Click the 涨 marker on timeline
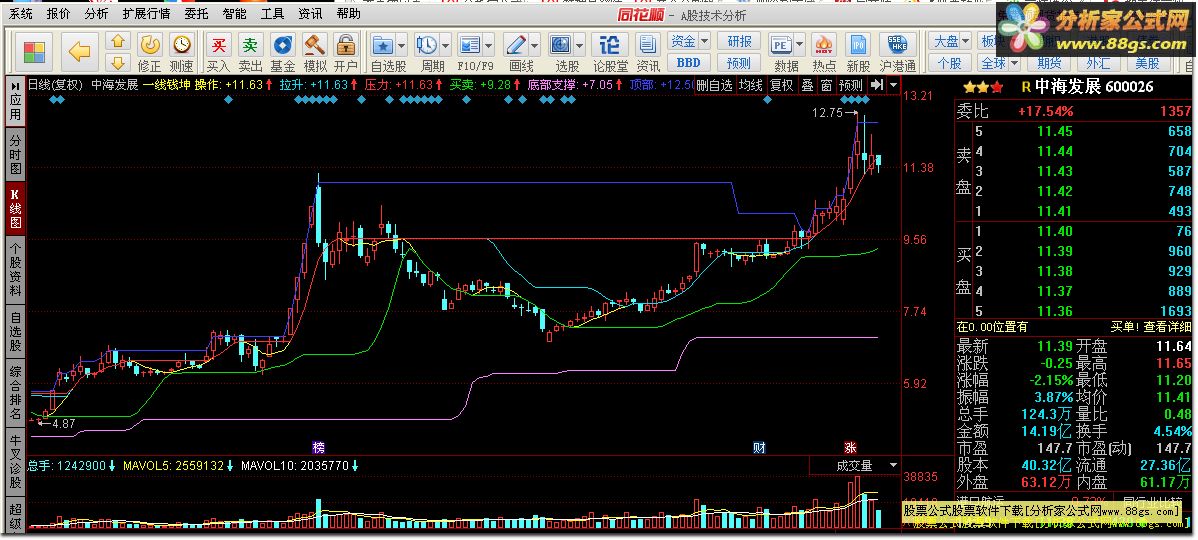Screen dimensions: 1198x540 point(850,448)
